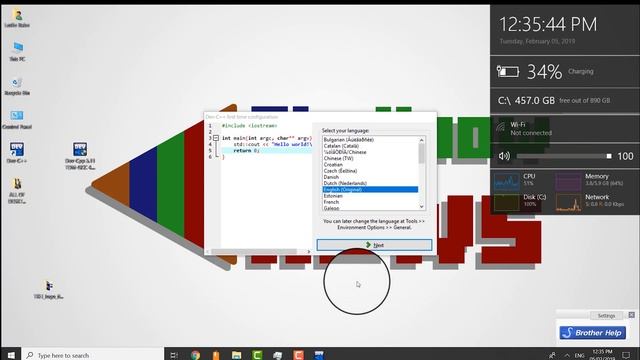Click the language list vertical scrollbar thumb

(422, 153)
